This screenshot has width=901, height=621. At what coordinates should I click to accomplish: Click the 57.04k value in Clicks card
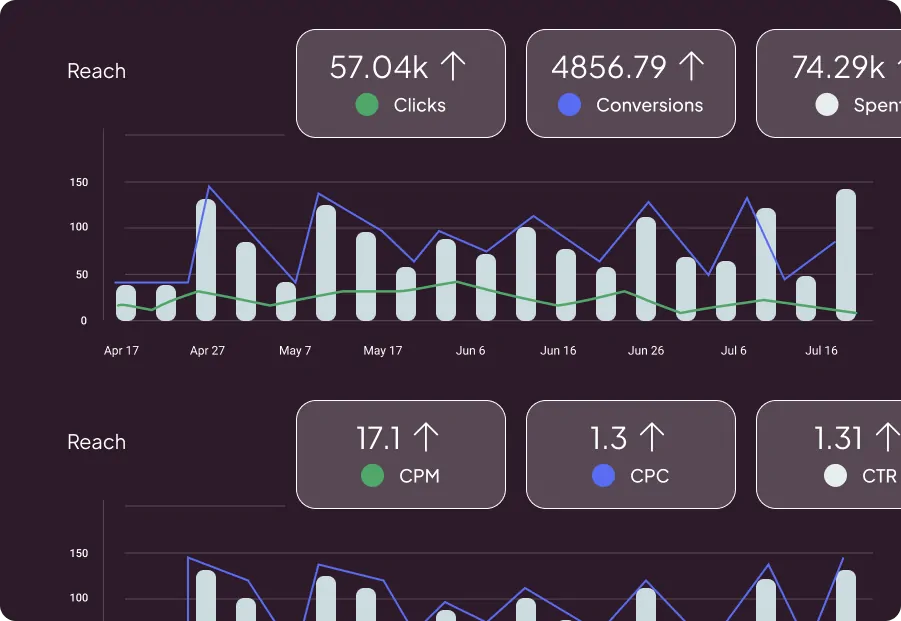click(x=379, y=67)
